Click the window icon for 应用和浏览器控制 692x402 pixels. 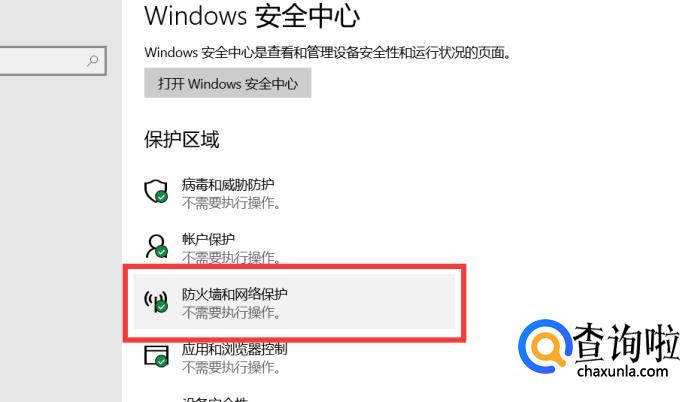[x=156, y=356]
